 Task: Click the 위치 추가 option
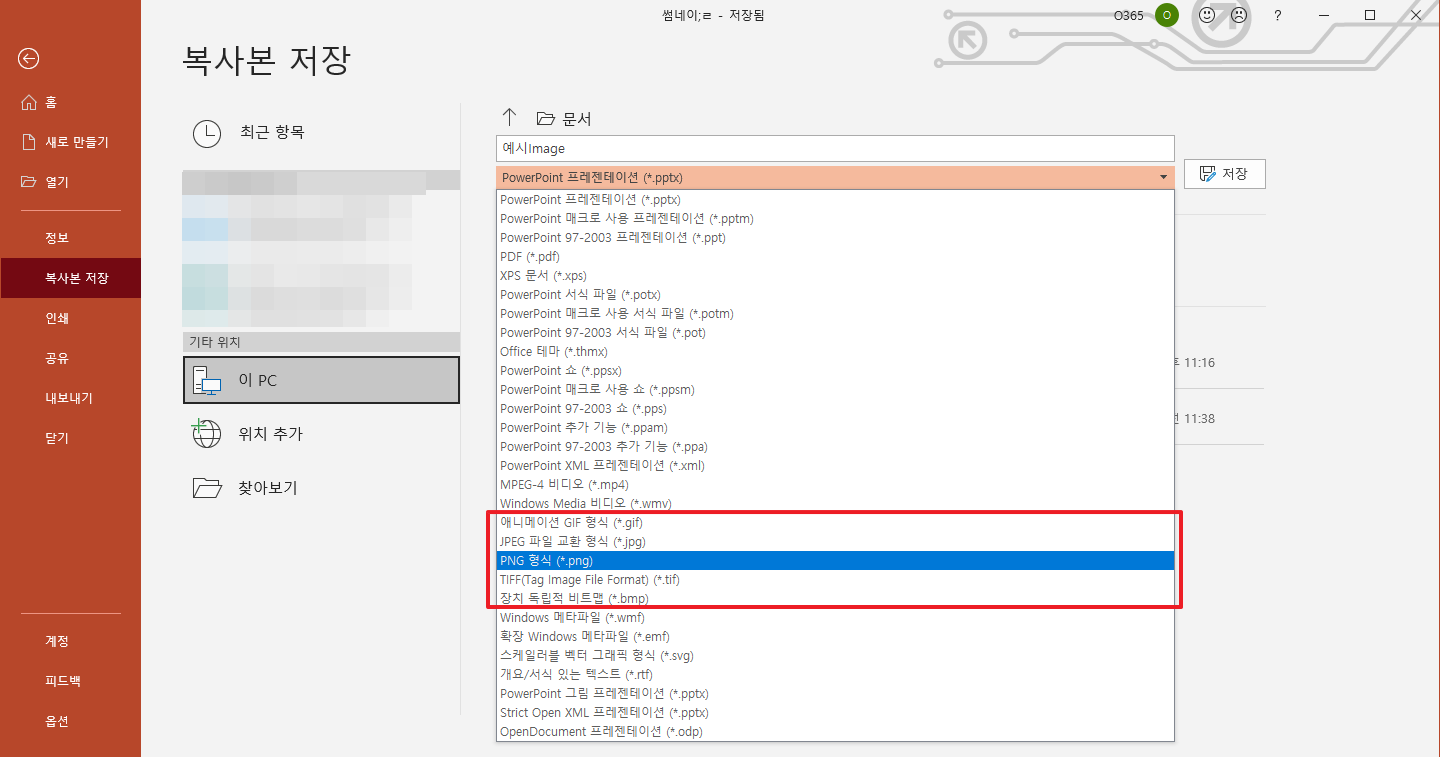point(321,434)
